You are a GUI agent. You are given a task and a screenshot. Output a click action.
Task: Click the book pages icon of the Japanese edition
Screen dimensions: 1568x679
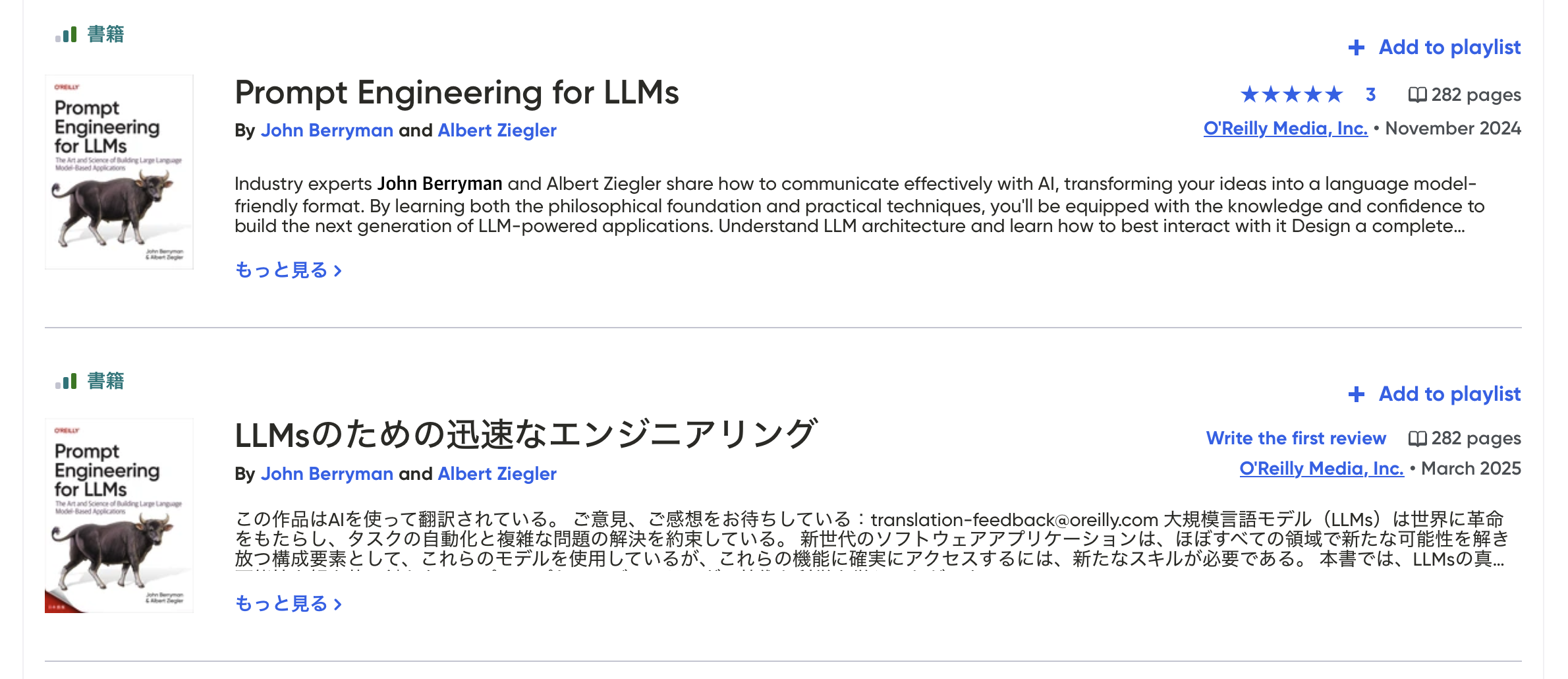pyautogui.click(x=1417, y=438)
